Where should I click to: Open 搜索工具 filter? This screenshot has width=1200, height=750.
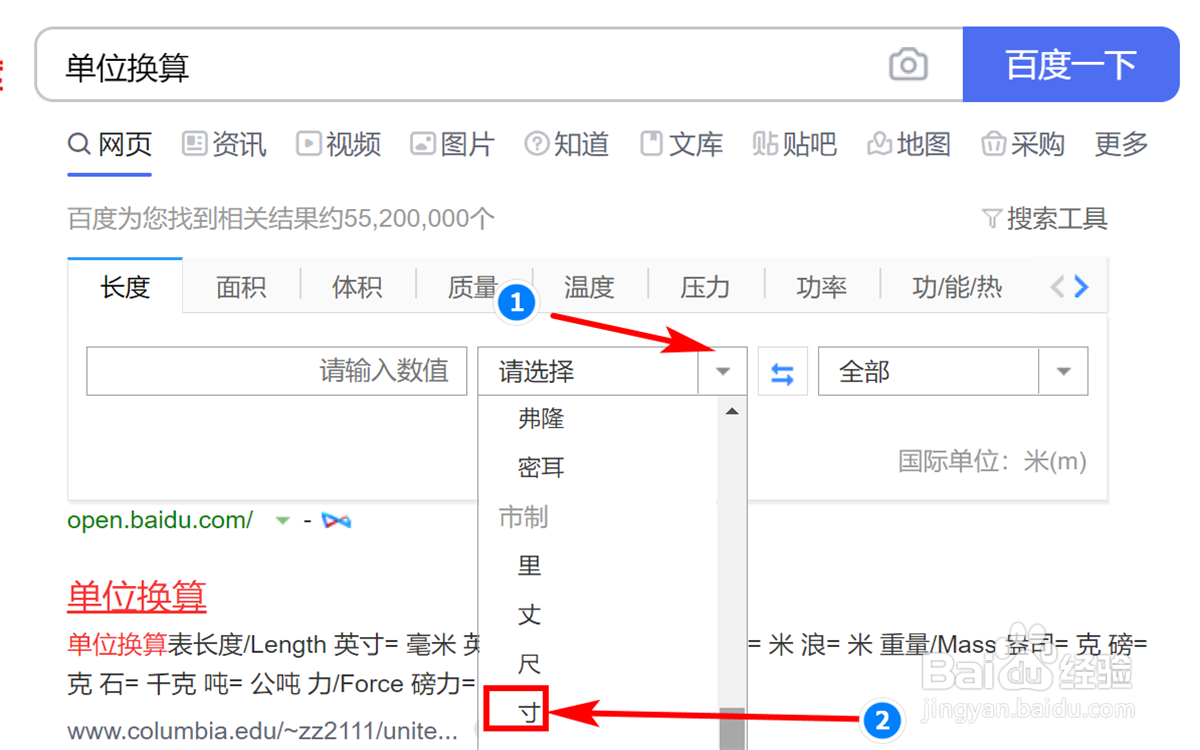pos(1045,219)
